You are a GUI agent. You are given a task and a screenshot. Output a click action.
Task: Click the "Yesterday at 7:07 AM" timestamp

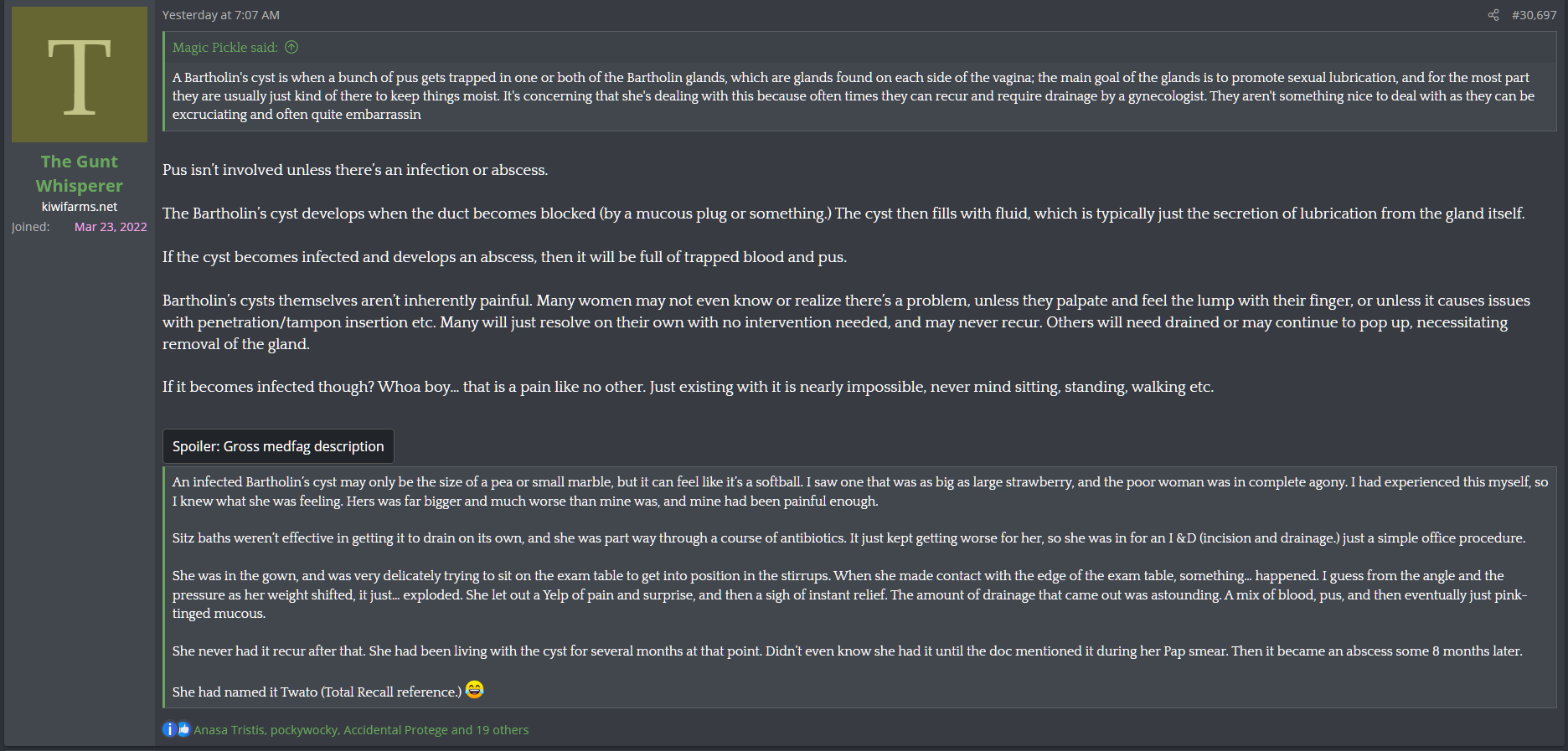[x=221, y=15]
